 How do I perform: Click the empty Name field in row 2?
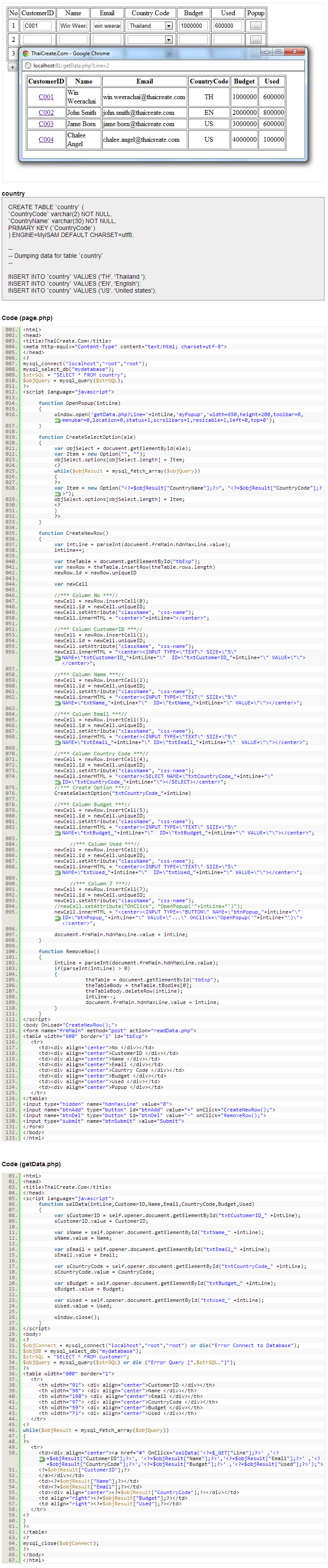[x=73, y=40]
